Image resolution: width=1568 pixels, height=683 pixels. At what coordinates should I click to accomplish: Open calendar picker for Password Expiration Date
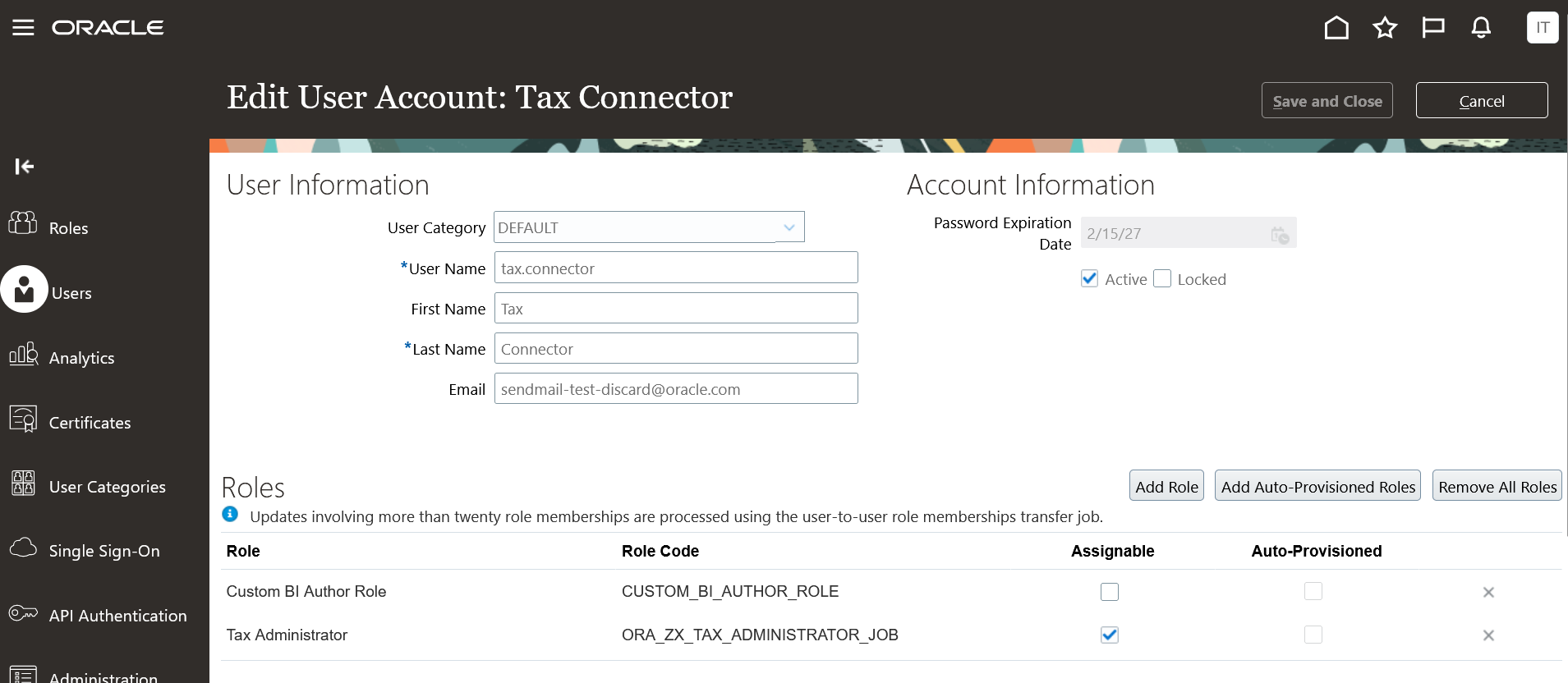[1279, 235]
